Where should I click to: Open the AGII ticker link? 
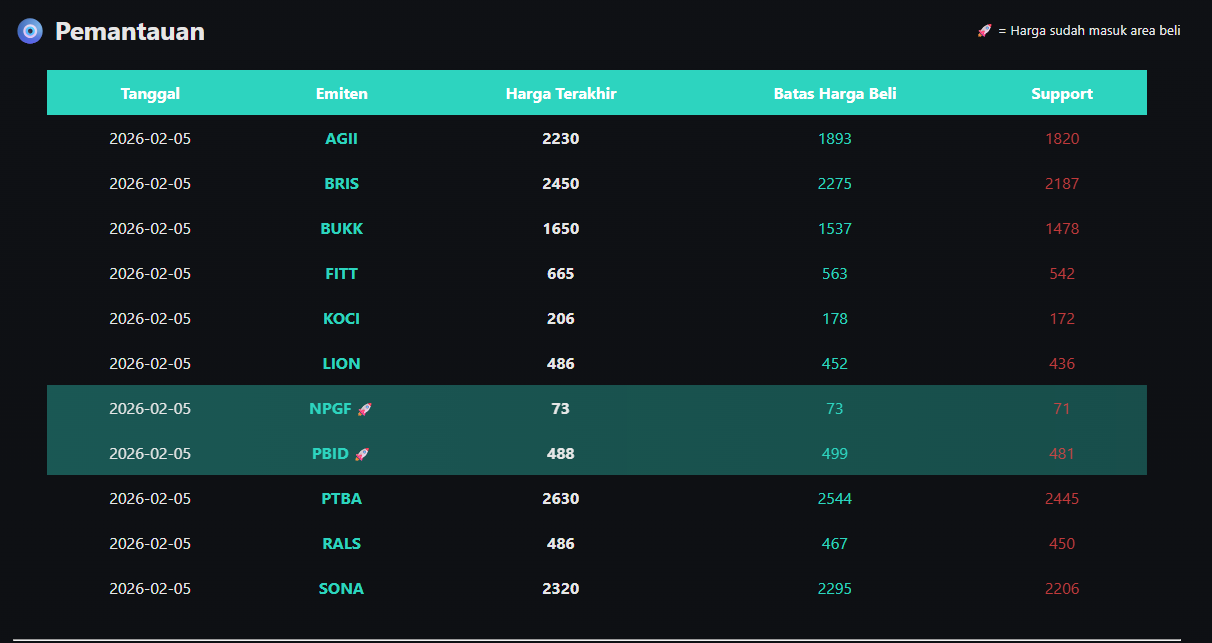tap(341, 139)
